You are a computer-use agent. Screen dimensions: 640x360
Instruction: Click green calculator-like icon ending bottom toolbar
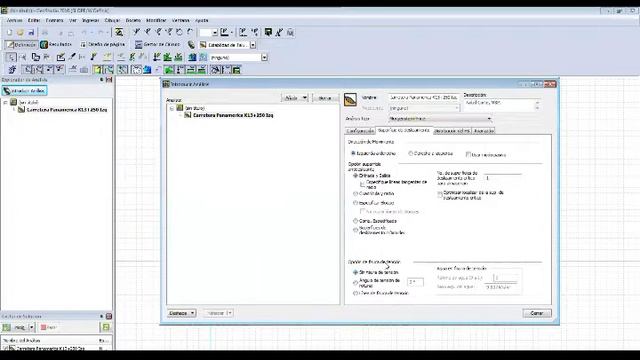click(x=236, y=70)
